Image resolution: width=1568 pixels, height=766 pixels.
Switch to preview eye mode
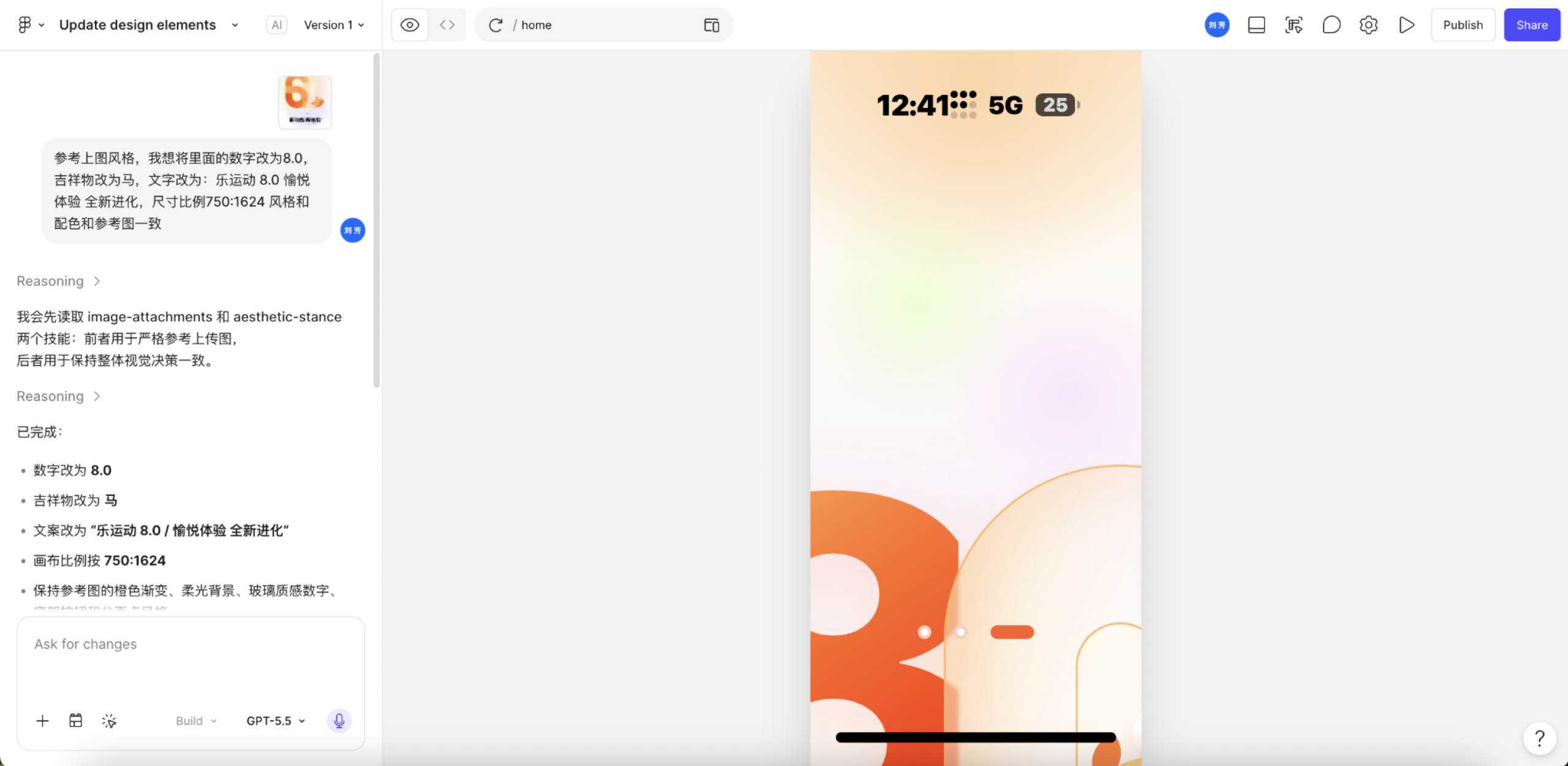click(x=410, y=25)
